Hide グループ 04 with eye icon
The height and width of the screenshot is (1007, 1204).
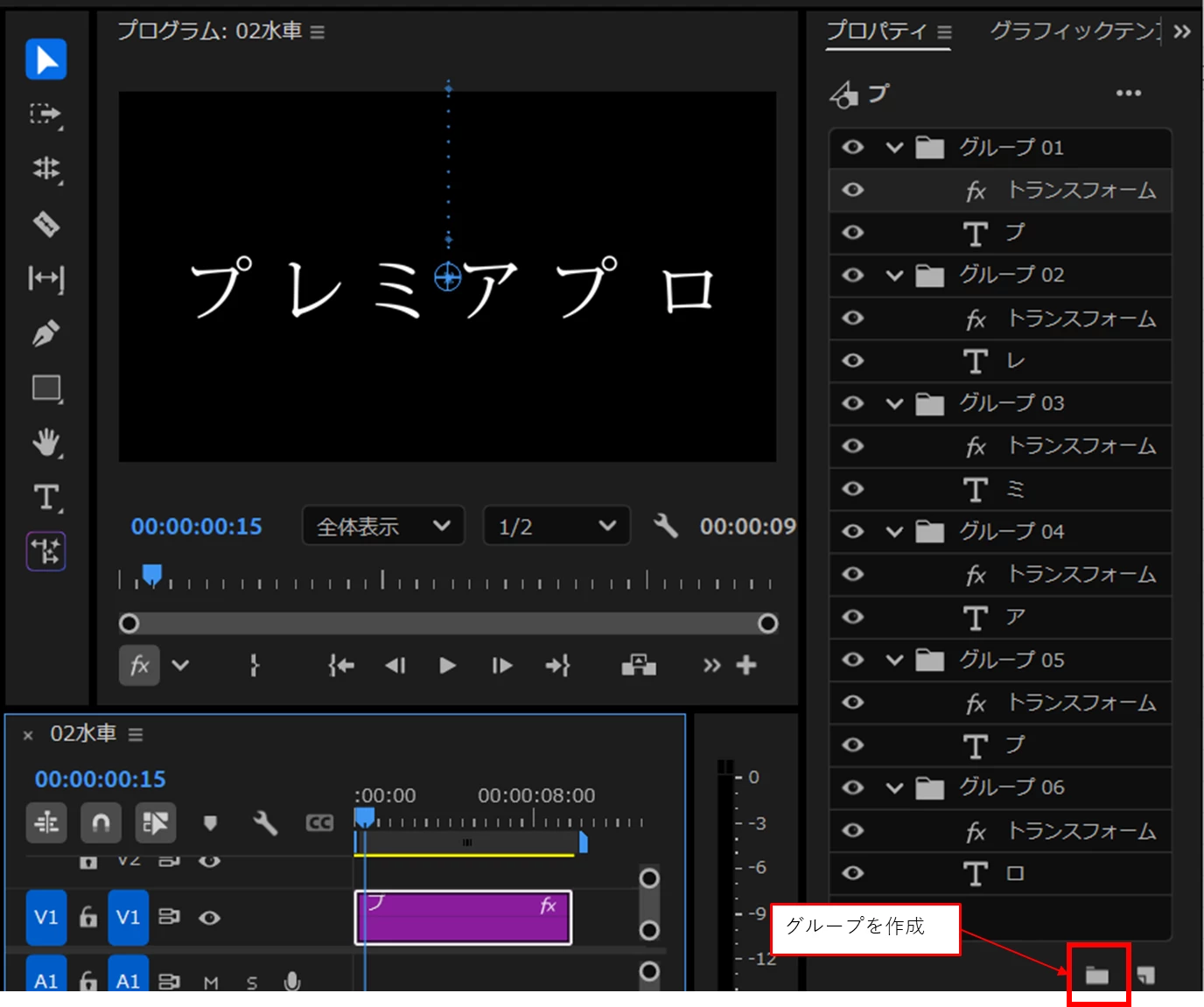(x=853, y=531)
